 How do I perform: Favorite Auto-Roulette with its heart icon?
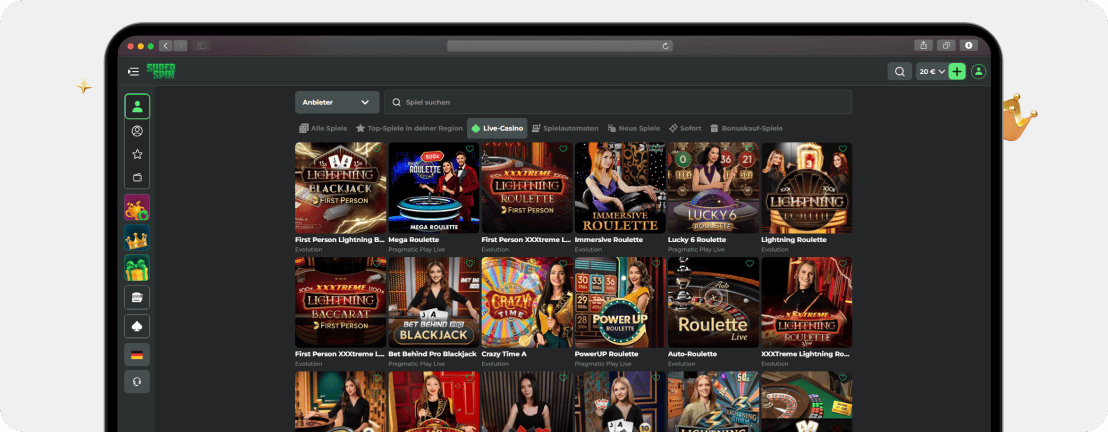point(750,264)
